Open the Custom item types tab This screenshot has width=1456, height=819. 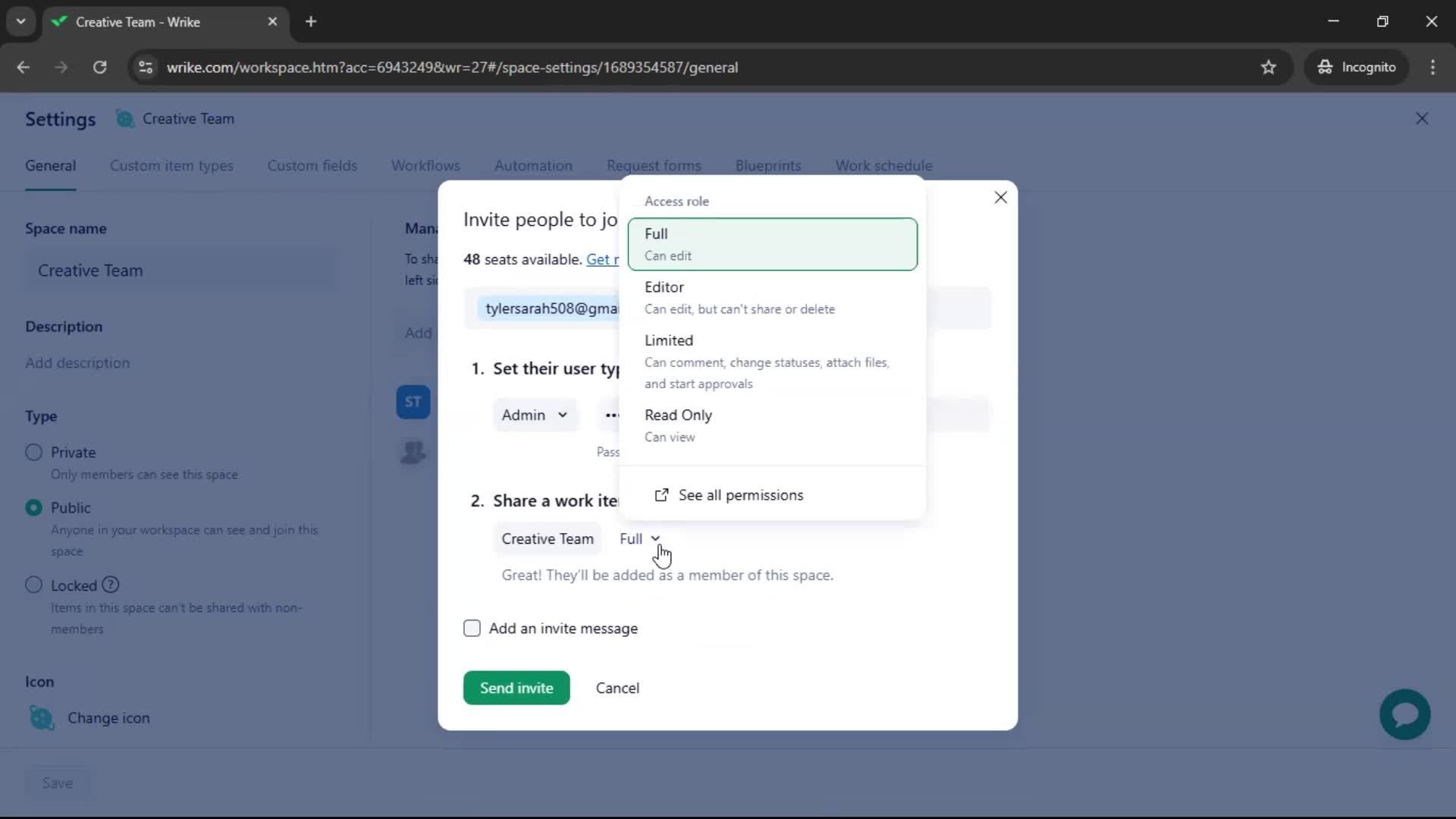point(171,165)
